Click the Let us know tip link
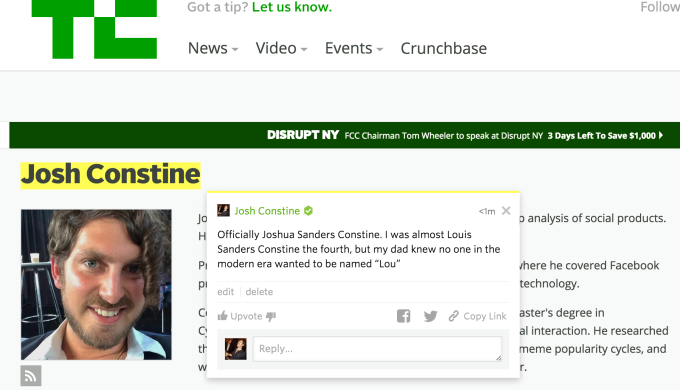Image resolution: width=680 pixels, height=390 pixels. point(292,7)
